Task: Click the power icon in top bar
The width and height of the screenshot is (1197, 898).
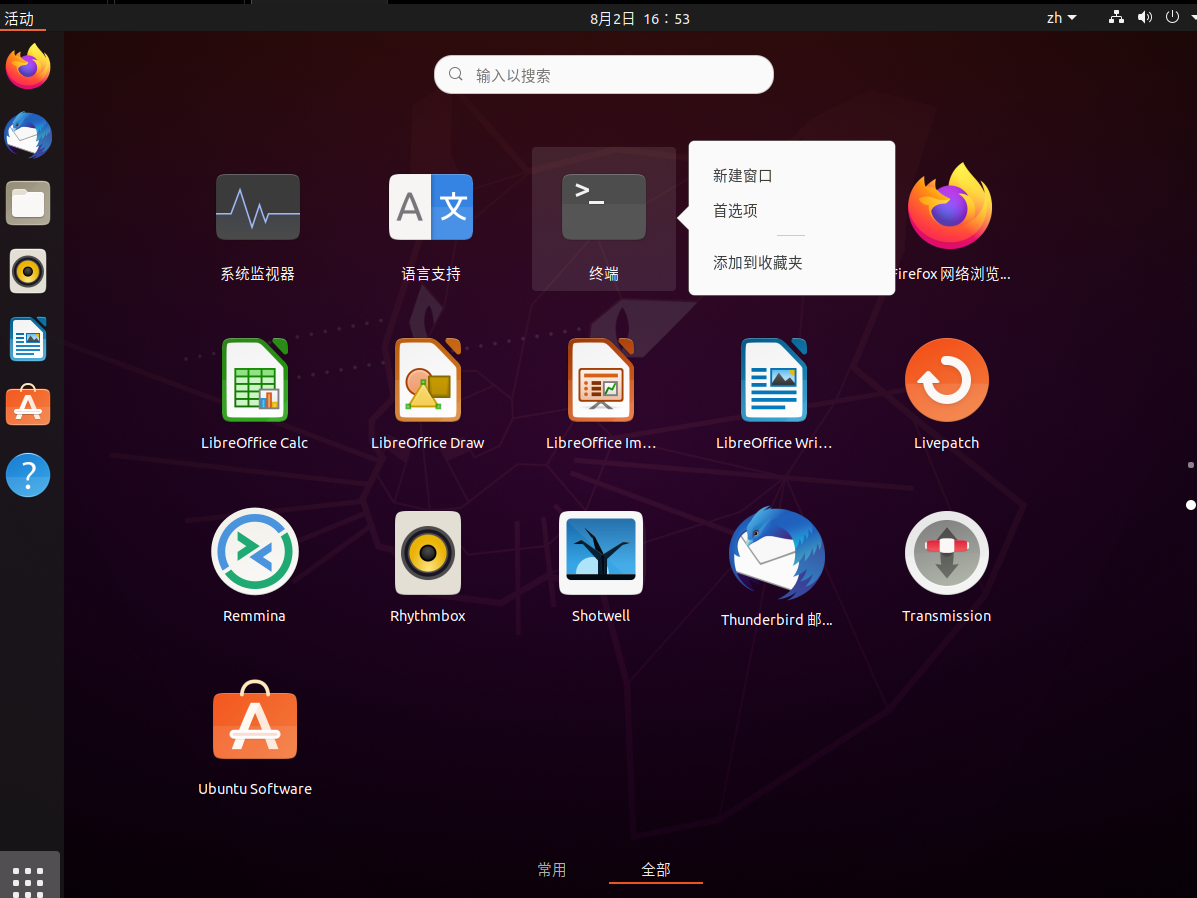Action: pyautogui.click(x=1173, y=17)
